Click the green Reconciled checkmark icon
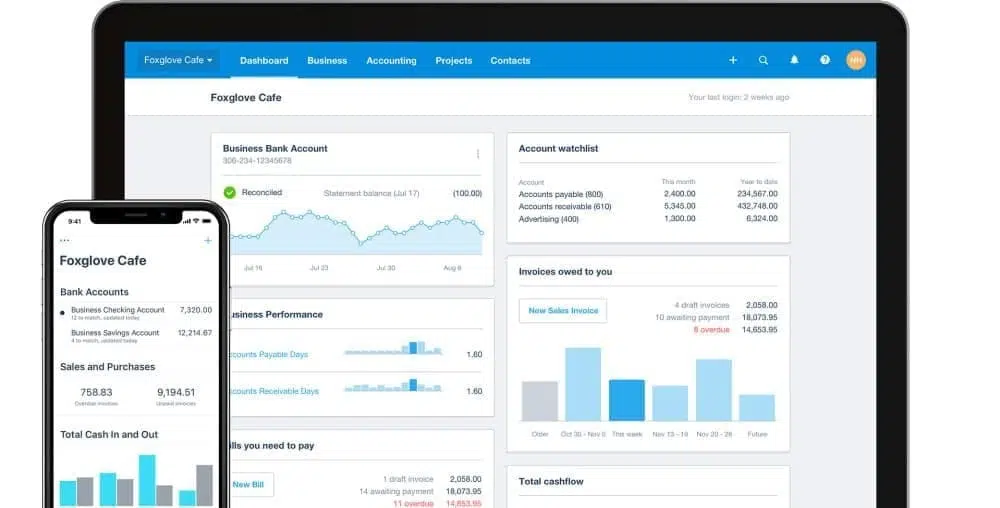The height and width of the screenshot is (508, 1000). click(230, 192)
